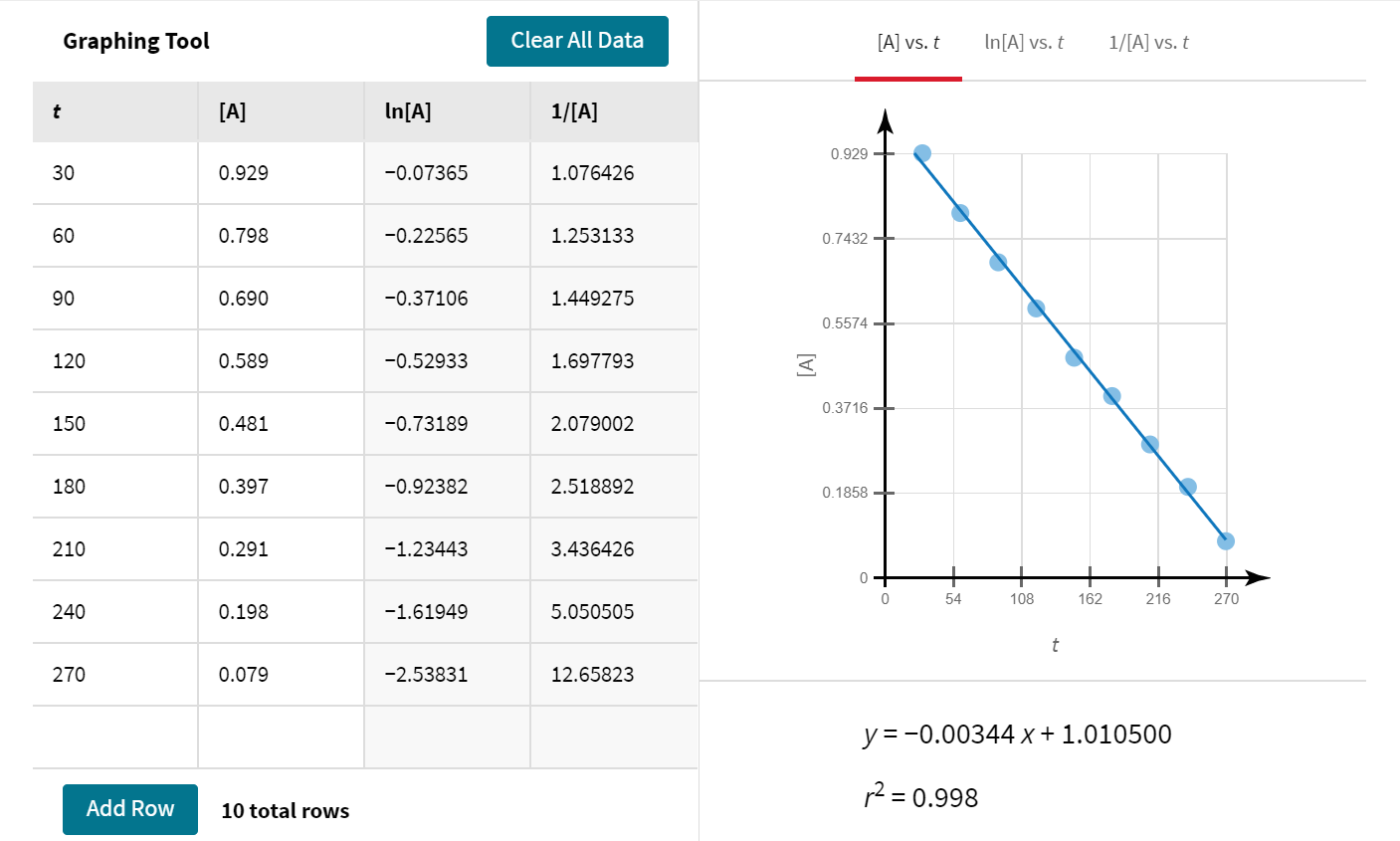Select the [A] vs. t tab

(x=908, y=42)
